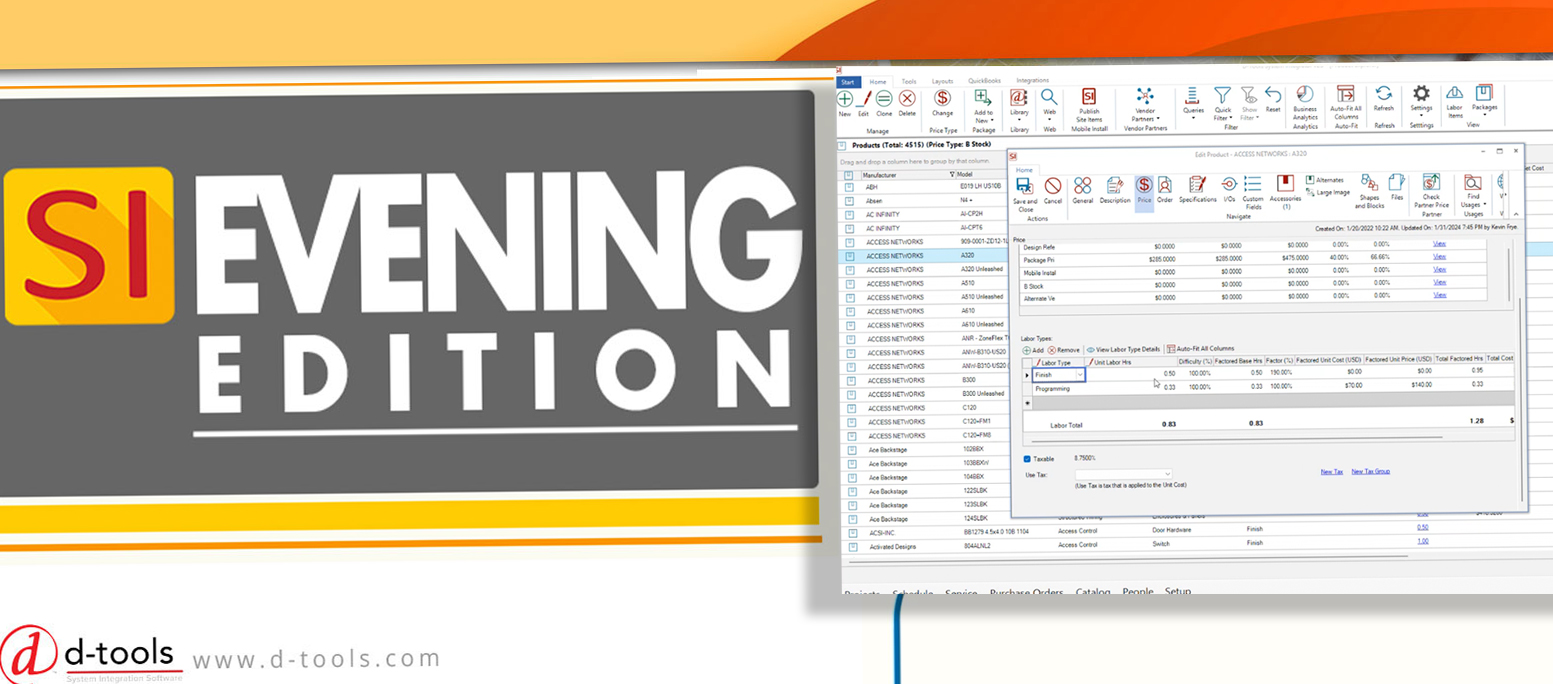Switch to the Integrations ribbon tab
The width and height of the screenshot is (1553, 684).
[1033, 81]
